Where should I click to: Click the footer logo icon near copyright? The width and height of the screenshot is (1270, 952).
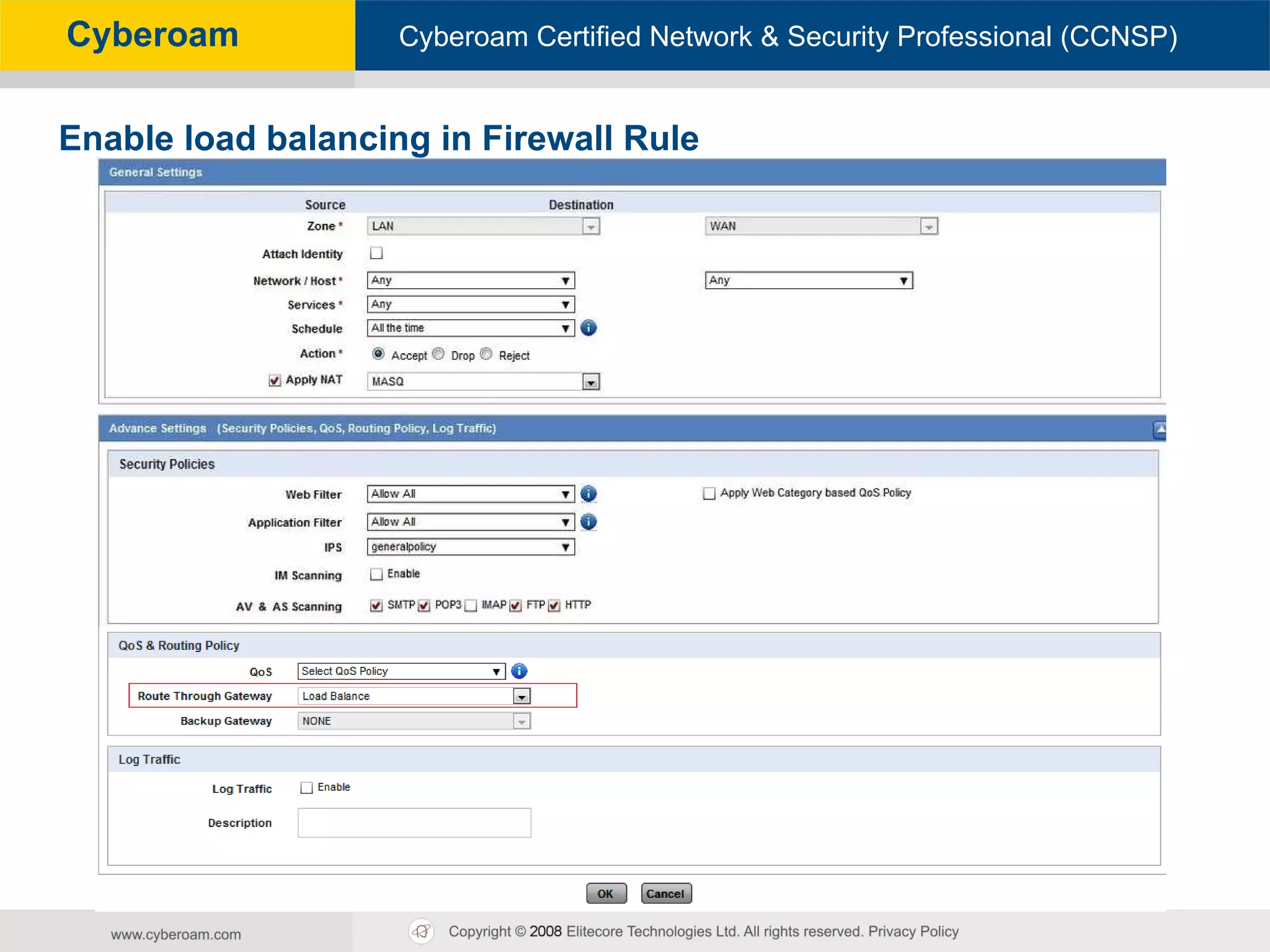(x=422, y=931)
